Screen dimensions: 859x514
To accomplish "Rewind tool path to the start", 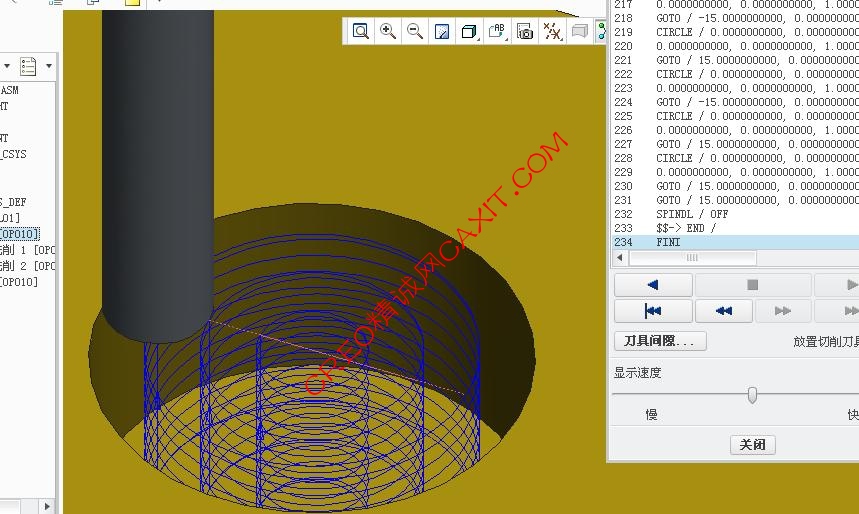I will click(x=653, y=311).
